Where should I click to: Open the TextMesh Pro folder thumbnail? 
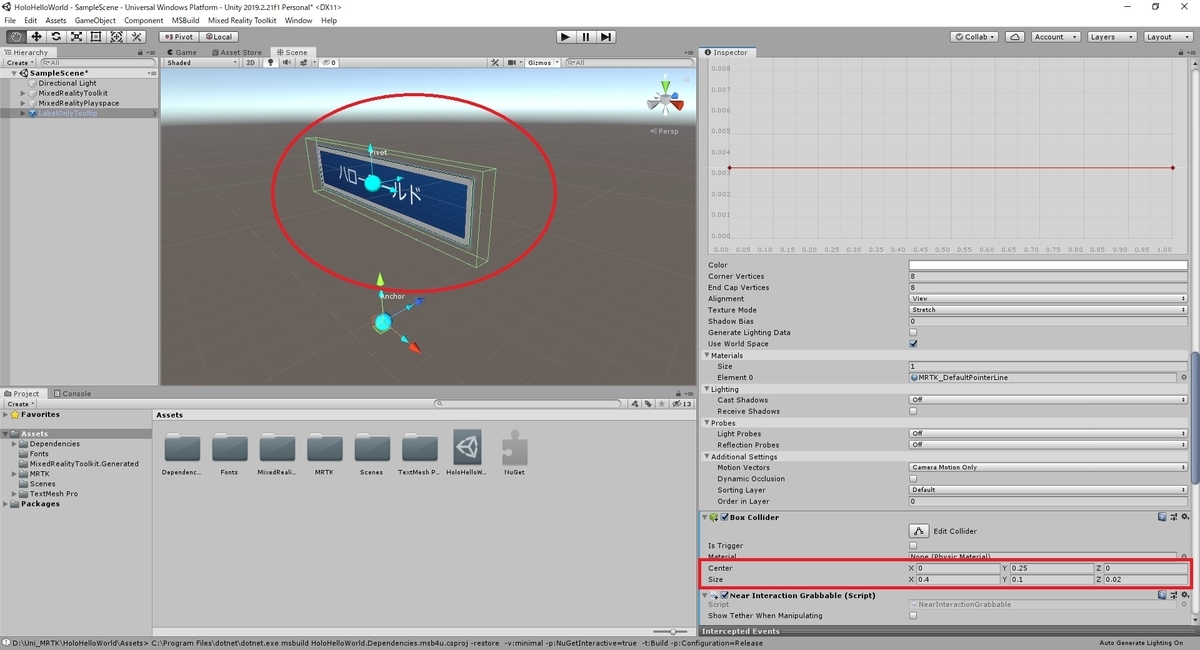click(420, 448)
